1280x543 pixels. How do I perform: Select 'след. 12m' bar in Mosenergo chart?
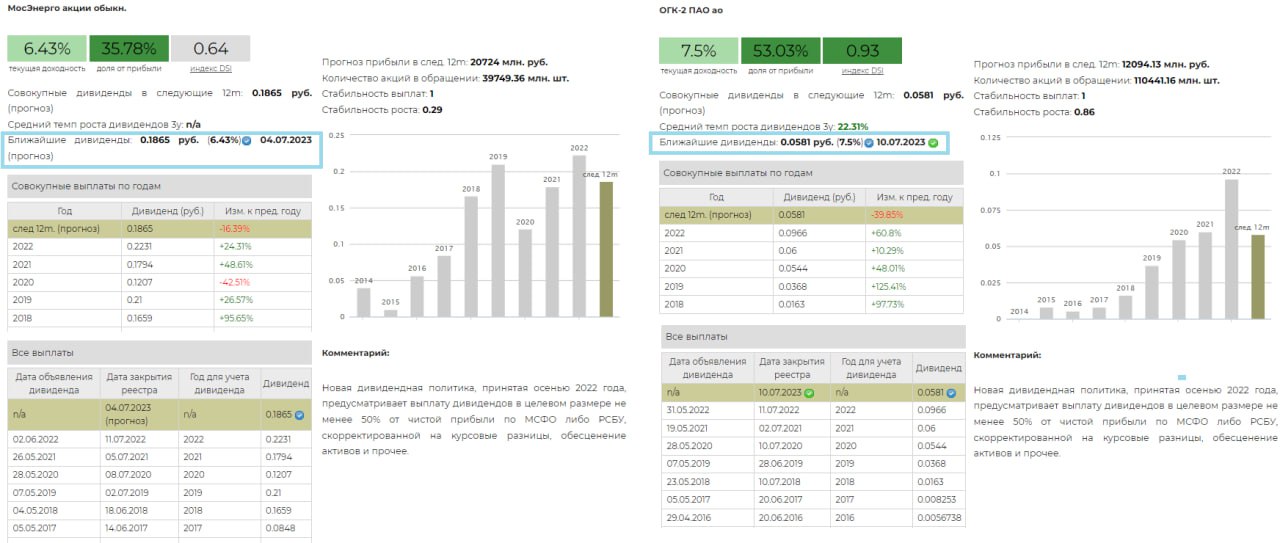coord(606,249)
